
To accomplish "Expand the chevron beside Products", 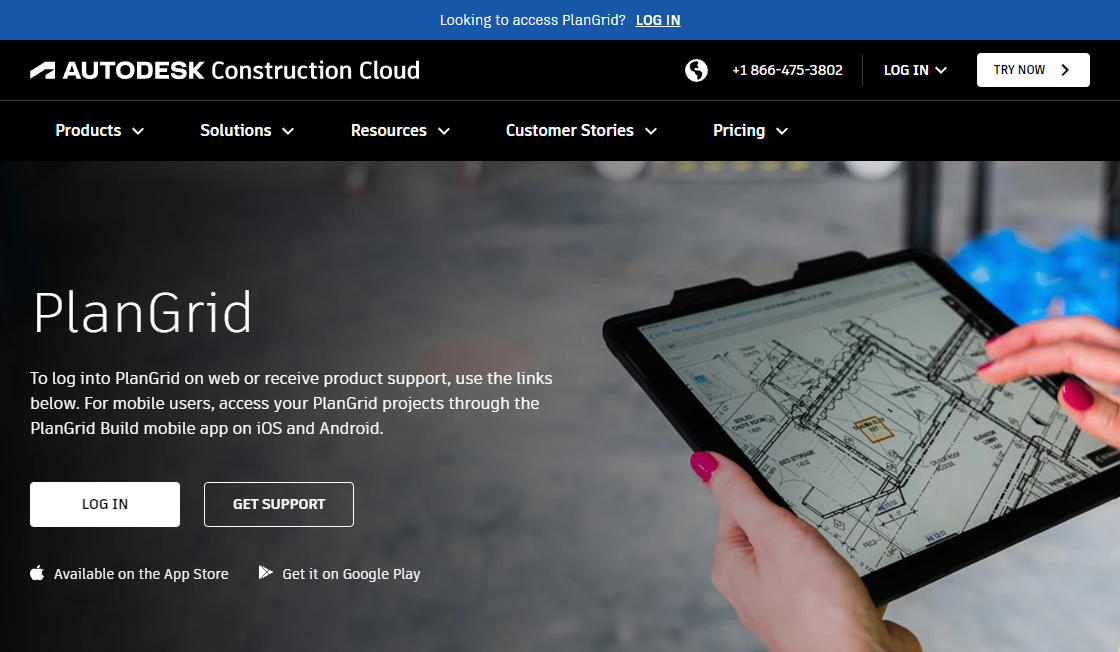I will pos(138,131).
